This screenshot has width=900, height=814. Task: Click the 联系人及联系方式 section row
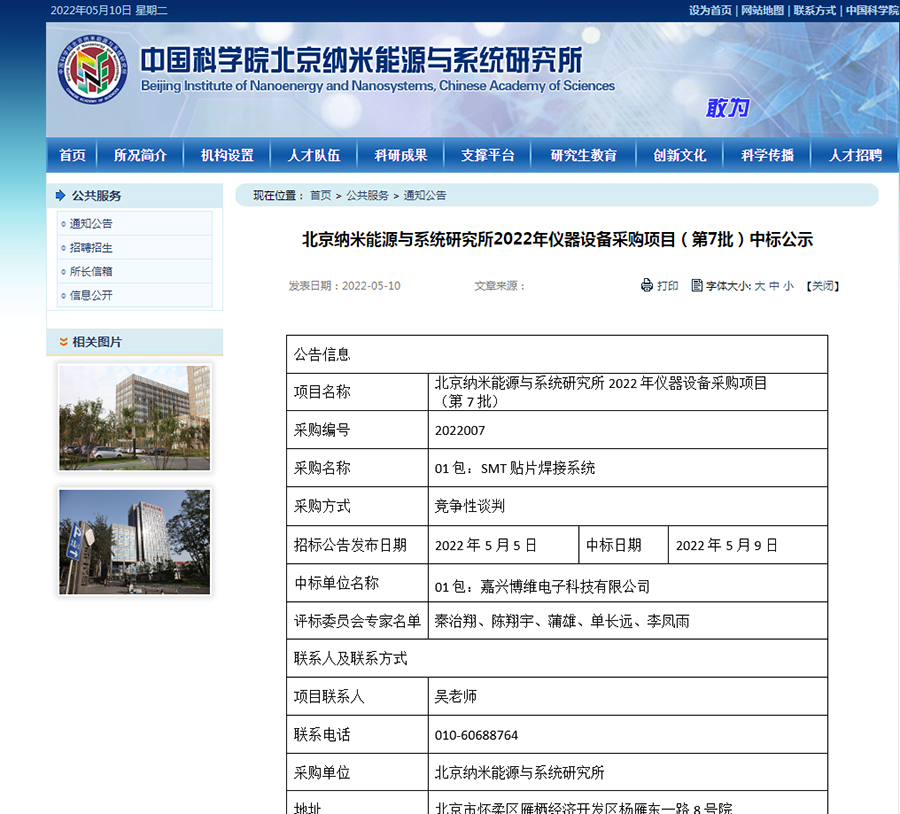[x=557, y=658]
